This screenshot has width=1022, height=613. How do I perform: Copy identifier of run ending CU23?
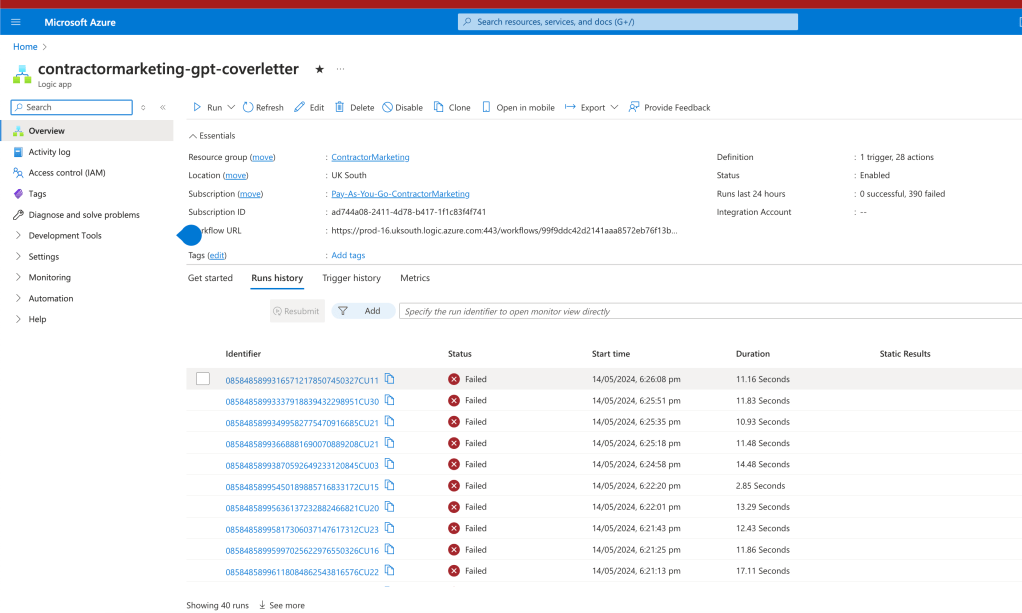coord(389,528)
